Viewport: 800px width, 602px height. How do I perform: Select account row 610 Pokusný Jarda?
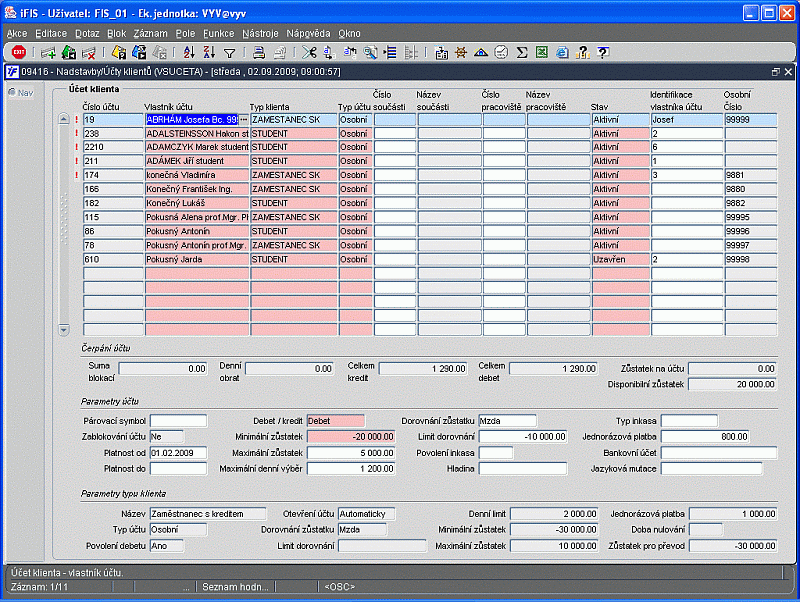click(430, 259)
